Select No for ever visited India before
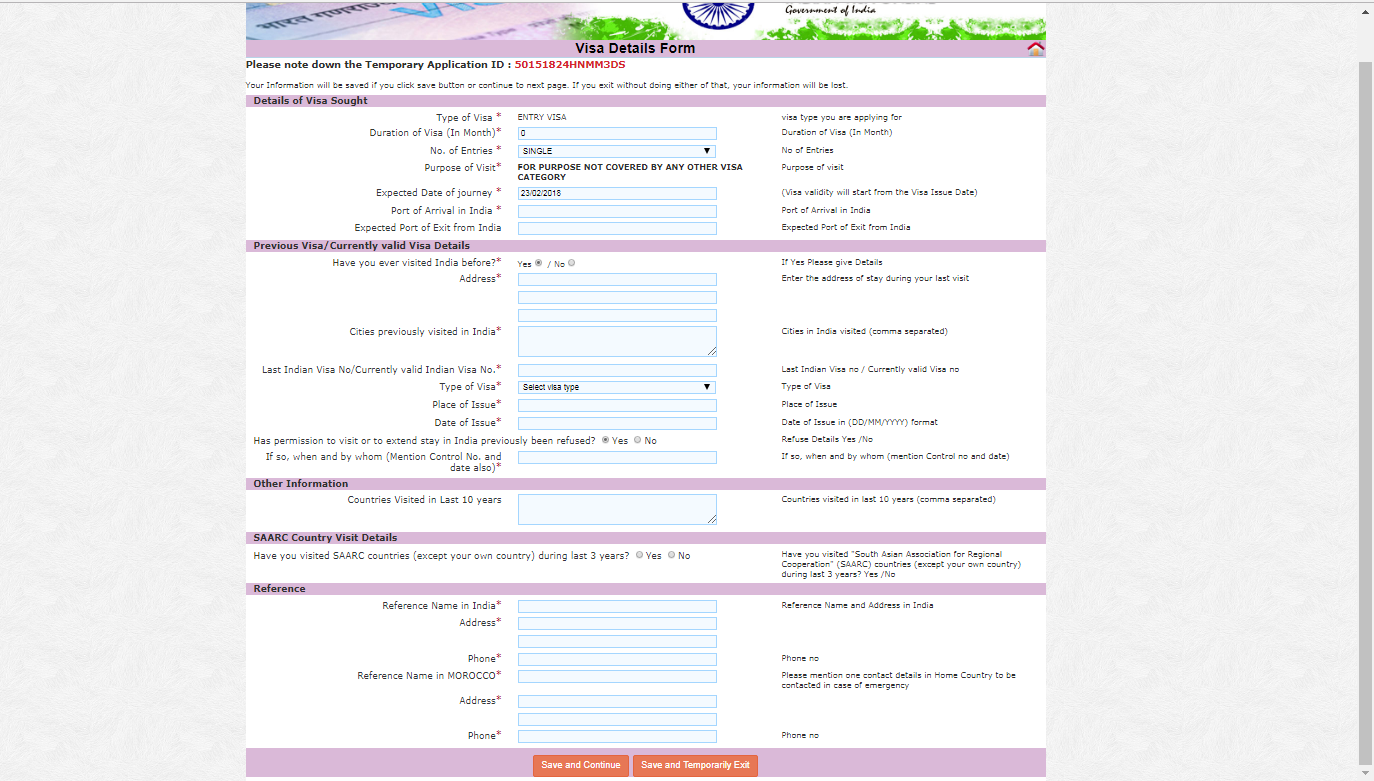This screenshot has height=781, width=1374. coord(572,263)
